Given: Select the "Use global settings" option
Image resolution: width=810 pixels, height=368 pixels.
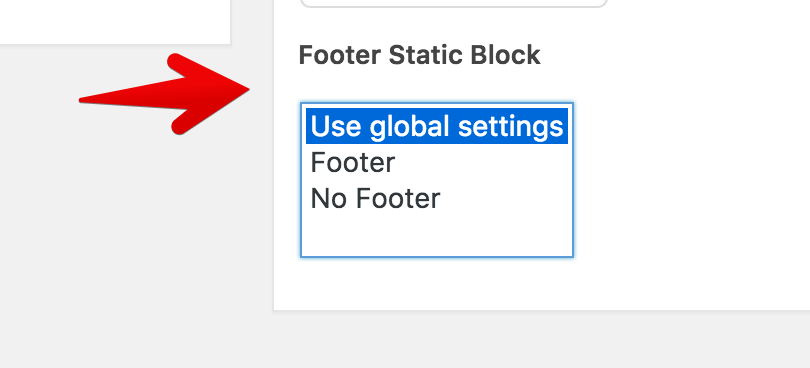Looking at the screenshot, I should (x=437, y=126).
